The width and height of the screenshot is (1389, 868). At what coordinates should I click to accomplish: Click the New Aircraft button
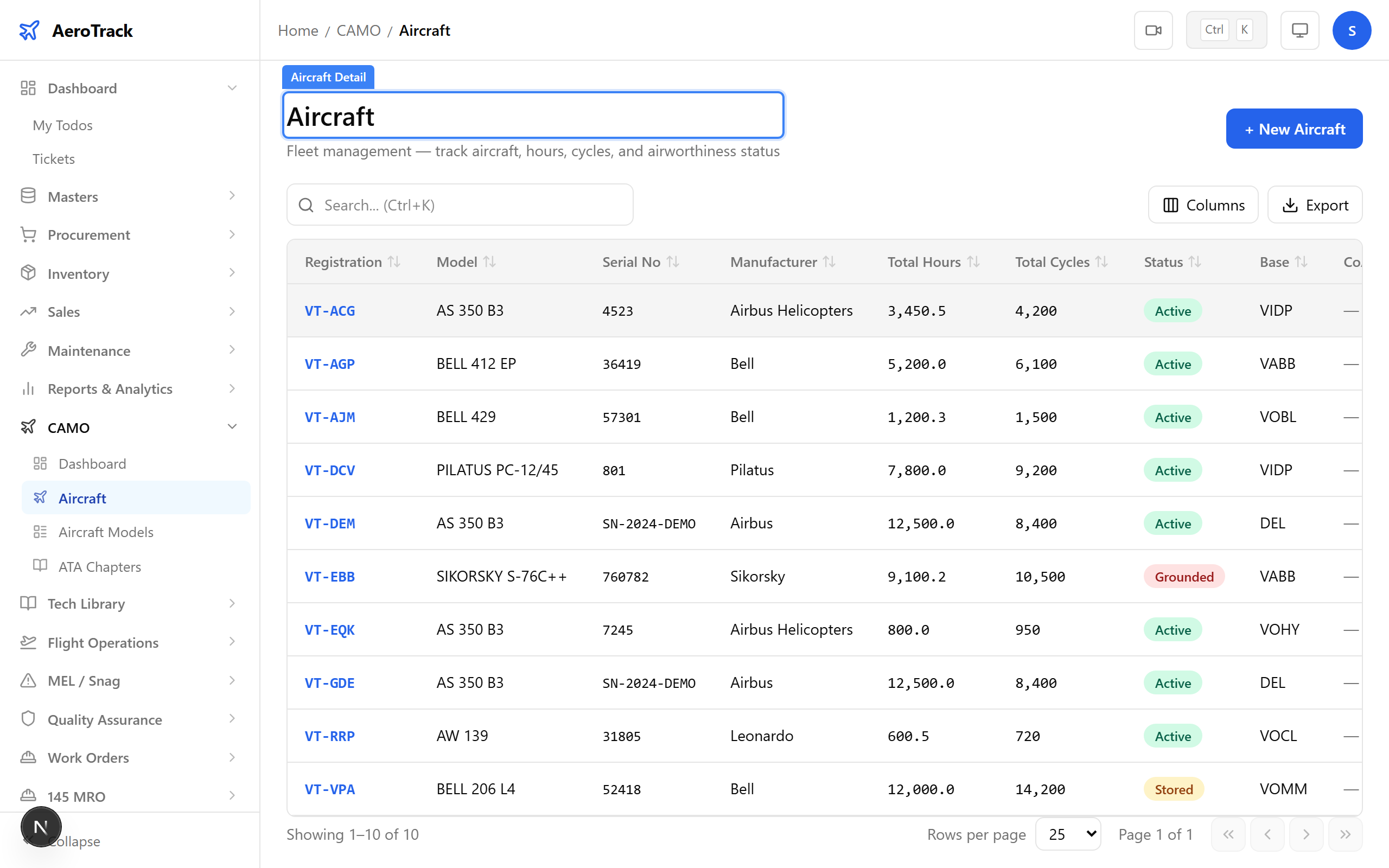click(x=1294, y=129)
